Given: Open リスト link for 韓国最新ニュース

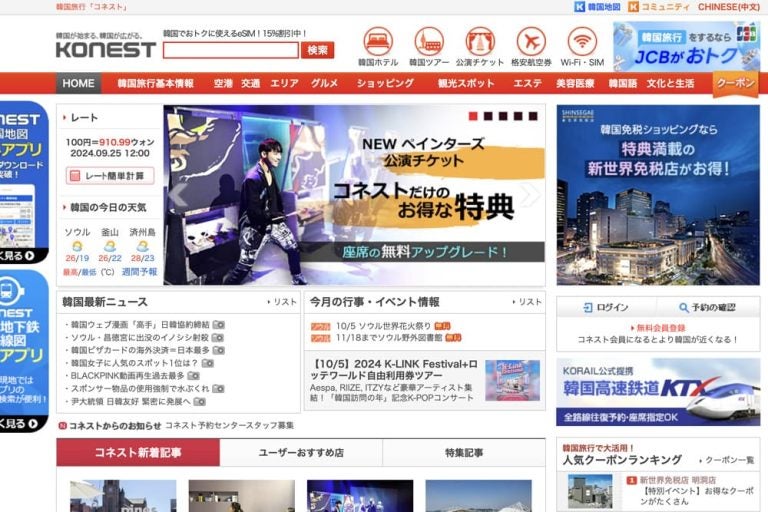Looking at the screenshot, I should 282,302.
